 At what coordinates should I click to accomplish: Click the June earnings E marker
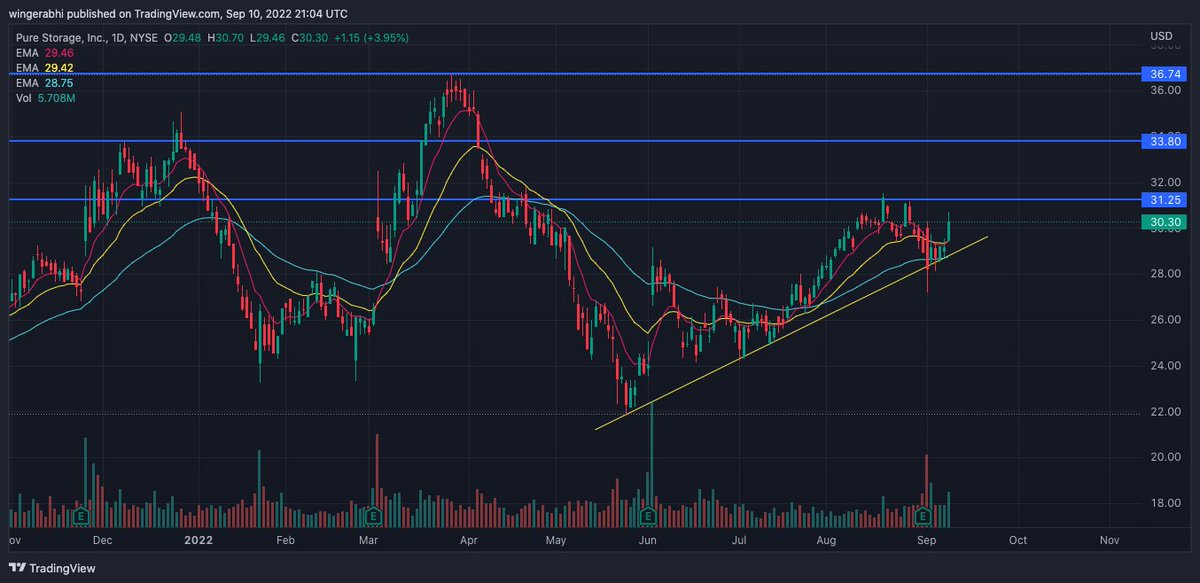click(647, 517)
